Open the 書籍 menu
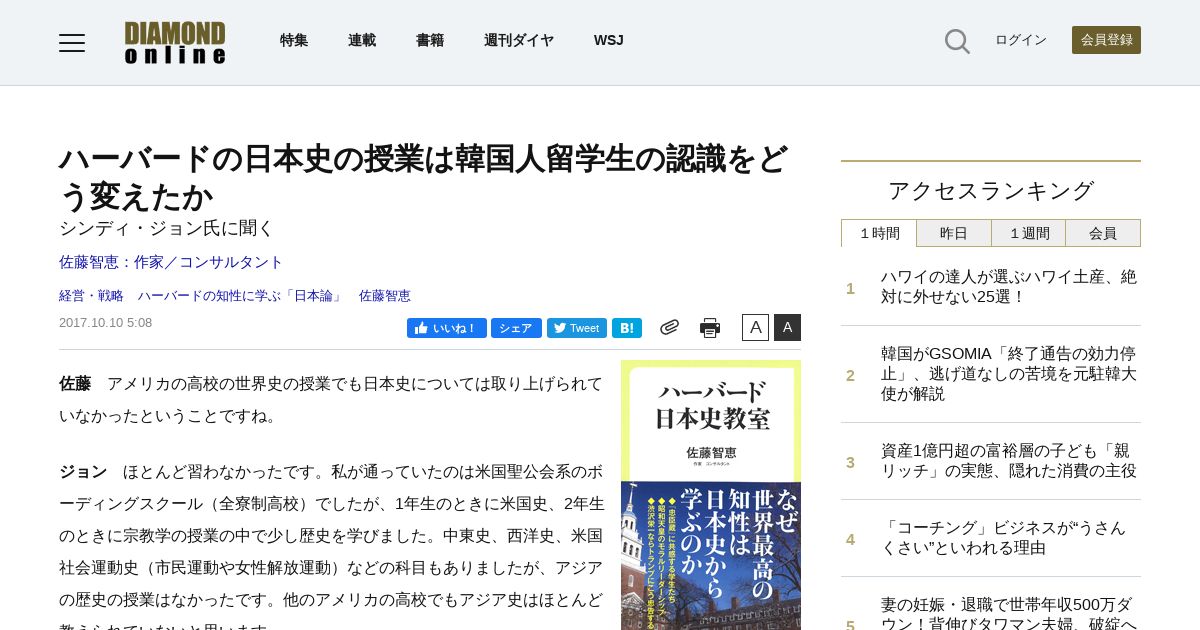The image size is (1200, 630). (x=430, y=40)
